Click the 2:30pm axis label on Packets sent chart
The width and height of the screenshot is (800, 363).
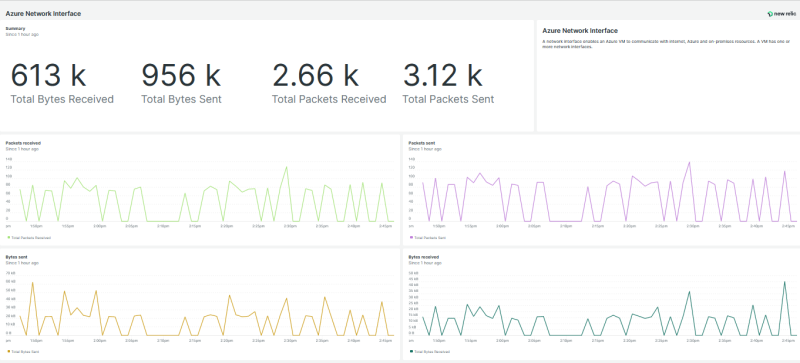point(692,226)
